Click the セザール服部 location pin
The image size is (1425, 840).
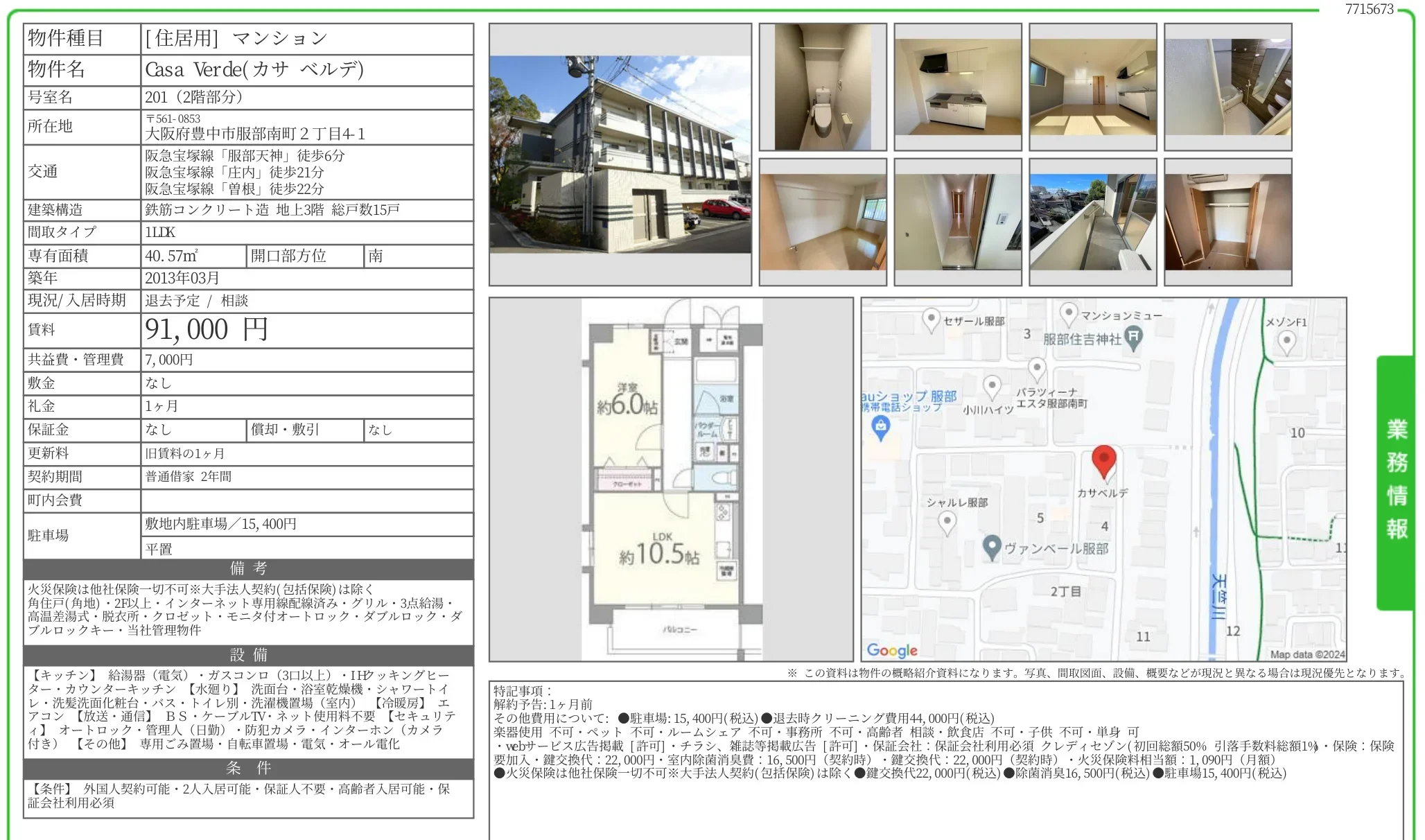(931, 320)
